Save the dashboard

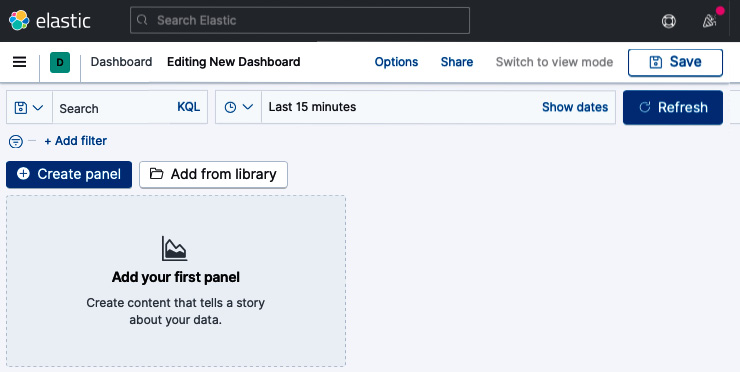tap(675, 62)
